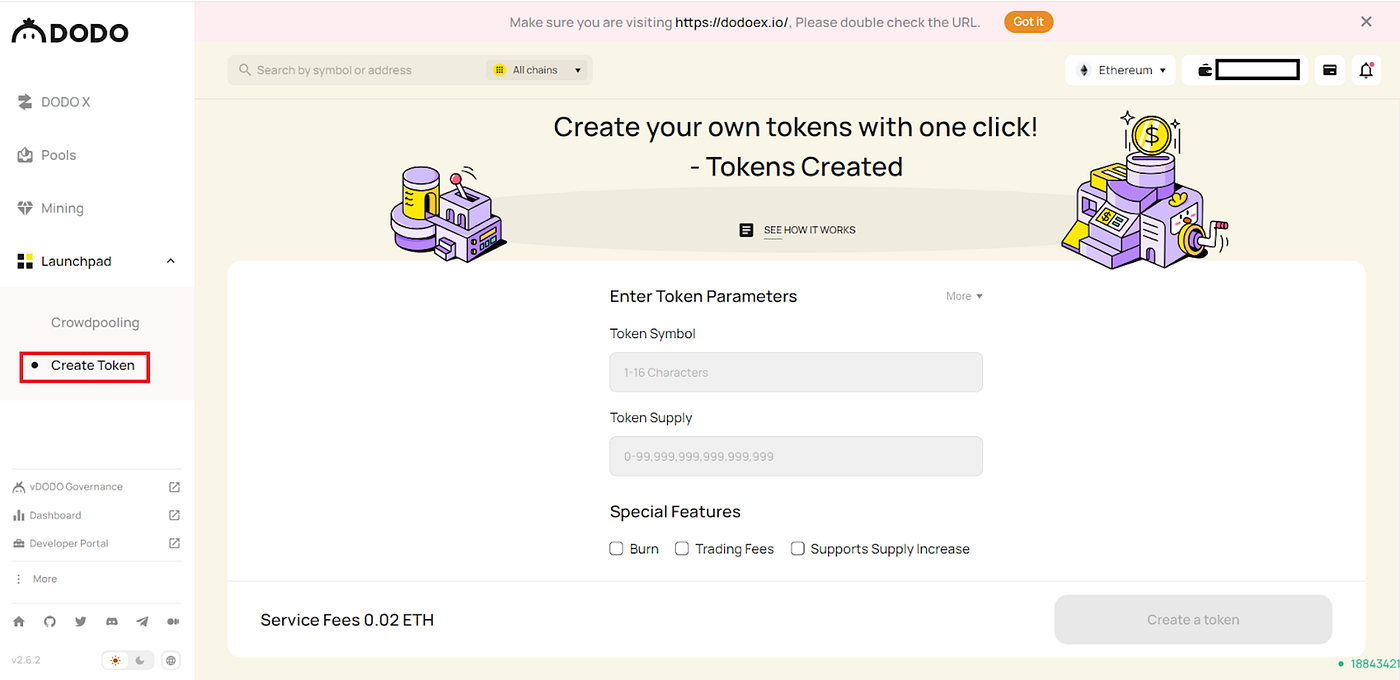Collapse the Launchpad menu chevron
This screenshot has width=1400, height=680.
[170, 261]
